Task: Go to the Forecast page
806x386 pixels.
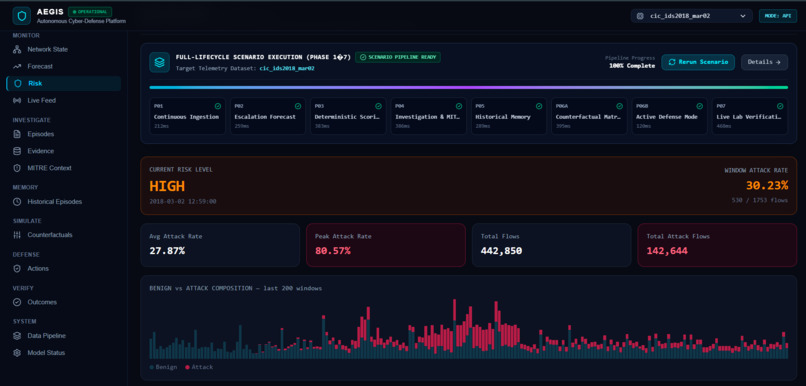Action: (63, 66)
